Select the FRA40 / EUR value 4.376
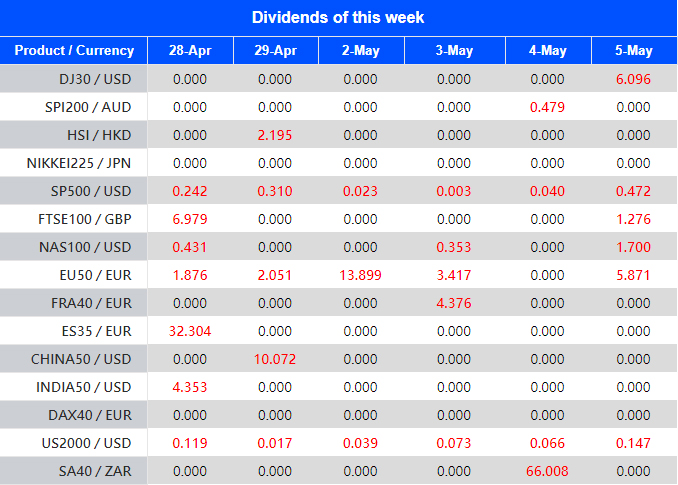Viewport: 678px width, 485px height. point(454,303)
